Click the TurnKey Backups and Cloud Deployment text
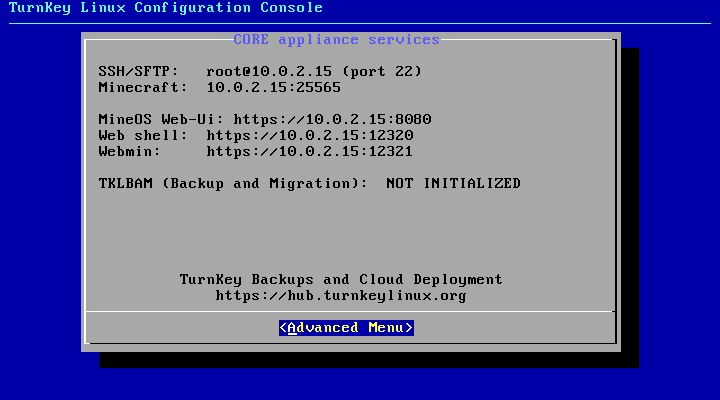 (341, 280)
